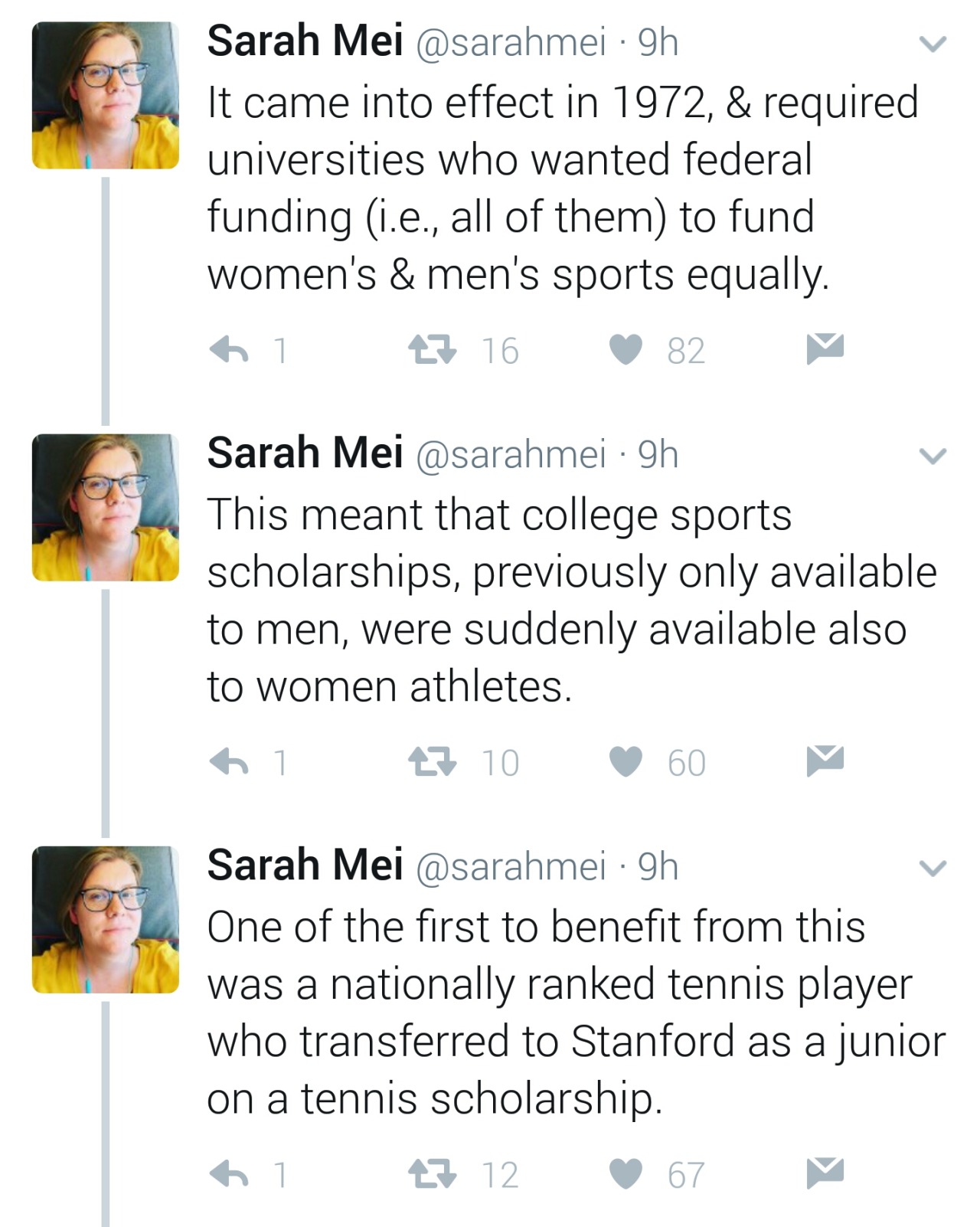Open the chevron menu on Stanford tweet
The image size is (980, 1227).
coord(933,869)
